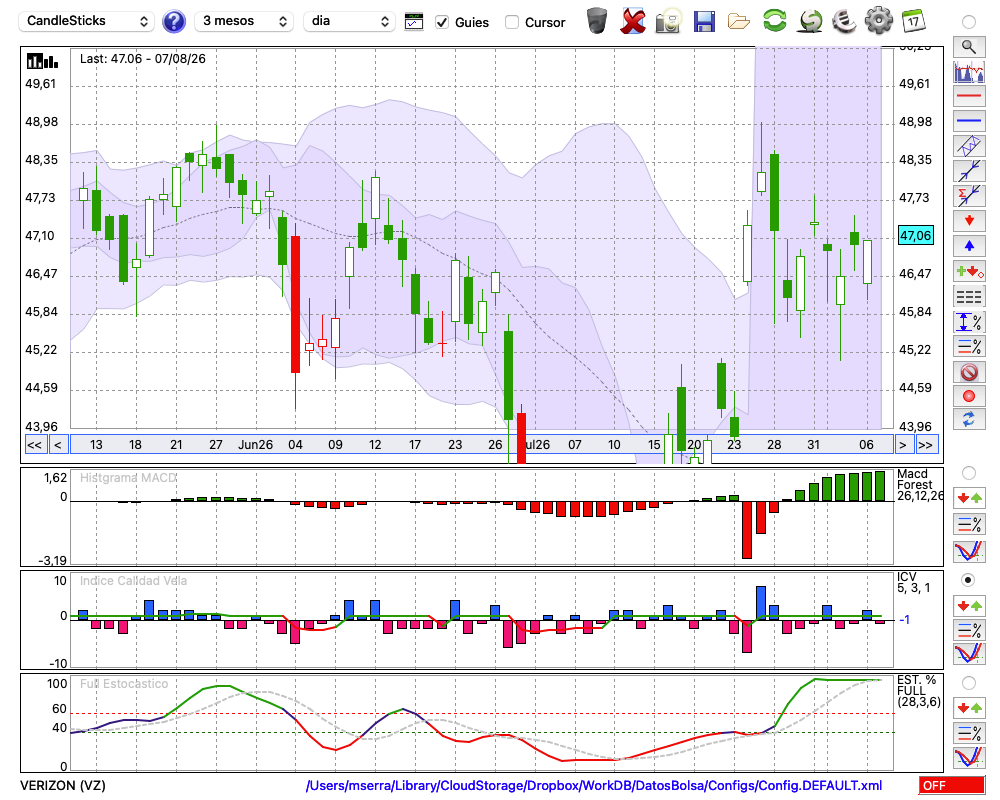This screenshot has height=800, width=1000.
Task: Toggle the red OFF indicator
Action: pyautogui.click(x=952, y=785)
